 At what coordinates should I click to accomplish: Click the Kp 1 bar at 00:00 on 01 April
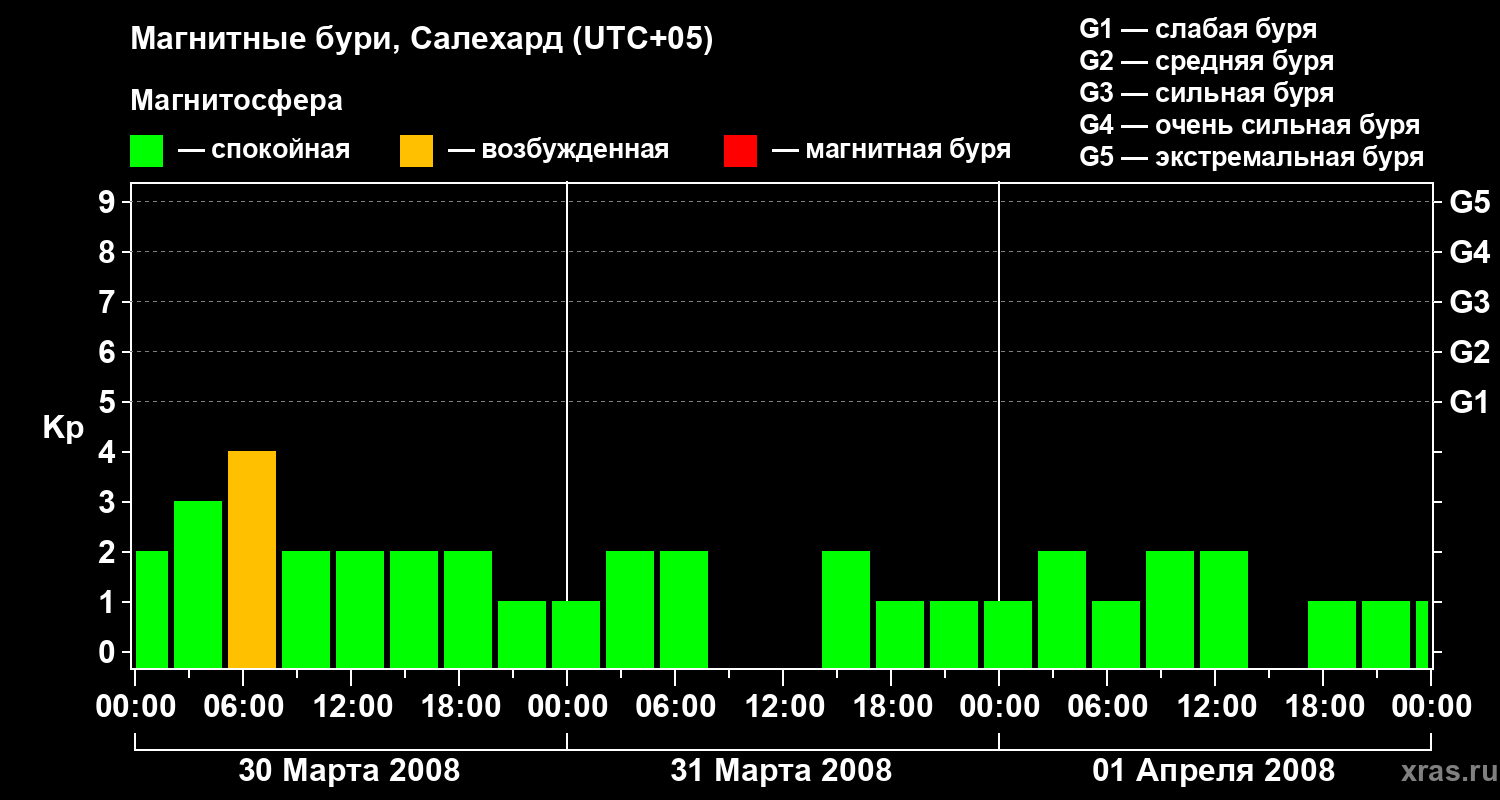tap(1008, 635)
